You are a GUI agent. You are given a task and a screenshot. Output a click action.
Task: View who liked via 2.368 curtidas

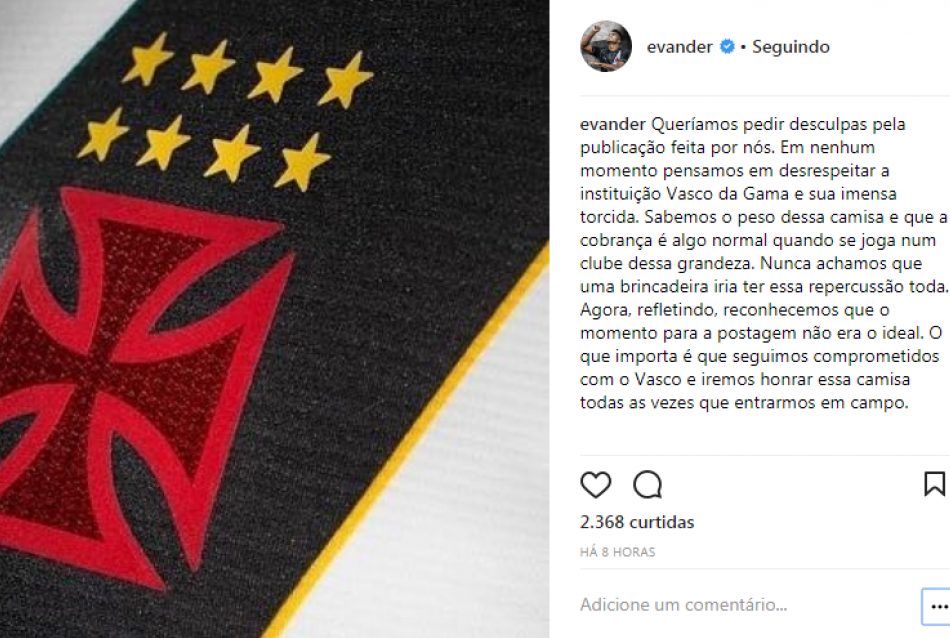637,522
